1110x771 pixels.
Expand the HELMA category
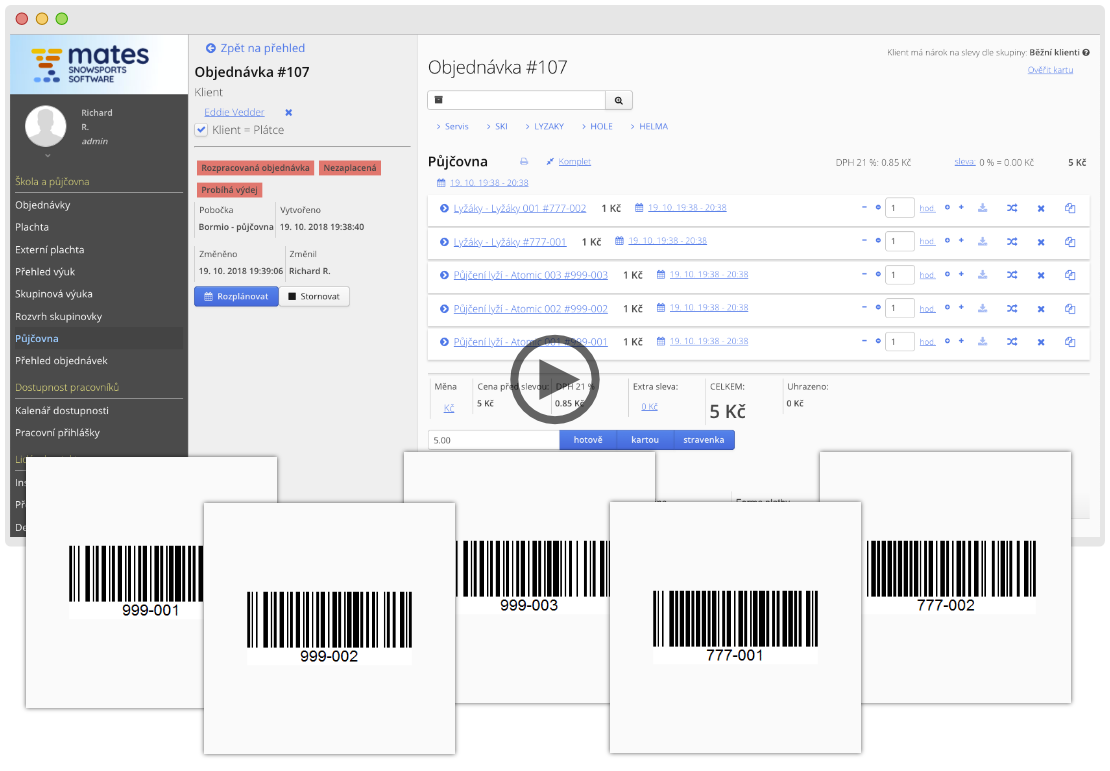click(x=649, y=126)
